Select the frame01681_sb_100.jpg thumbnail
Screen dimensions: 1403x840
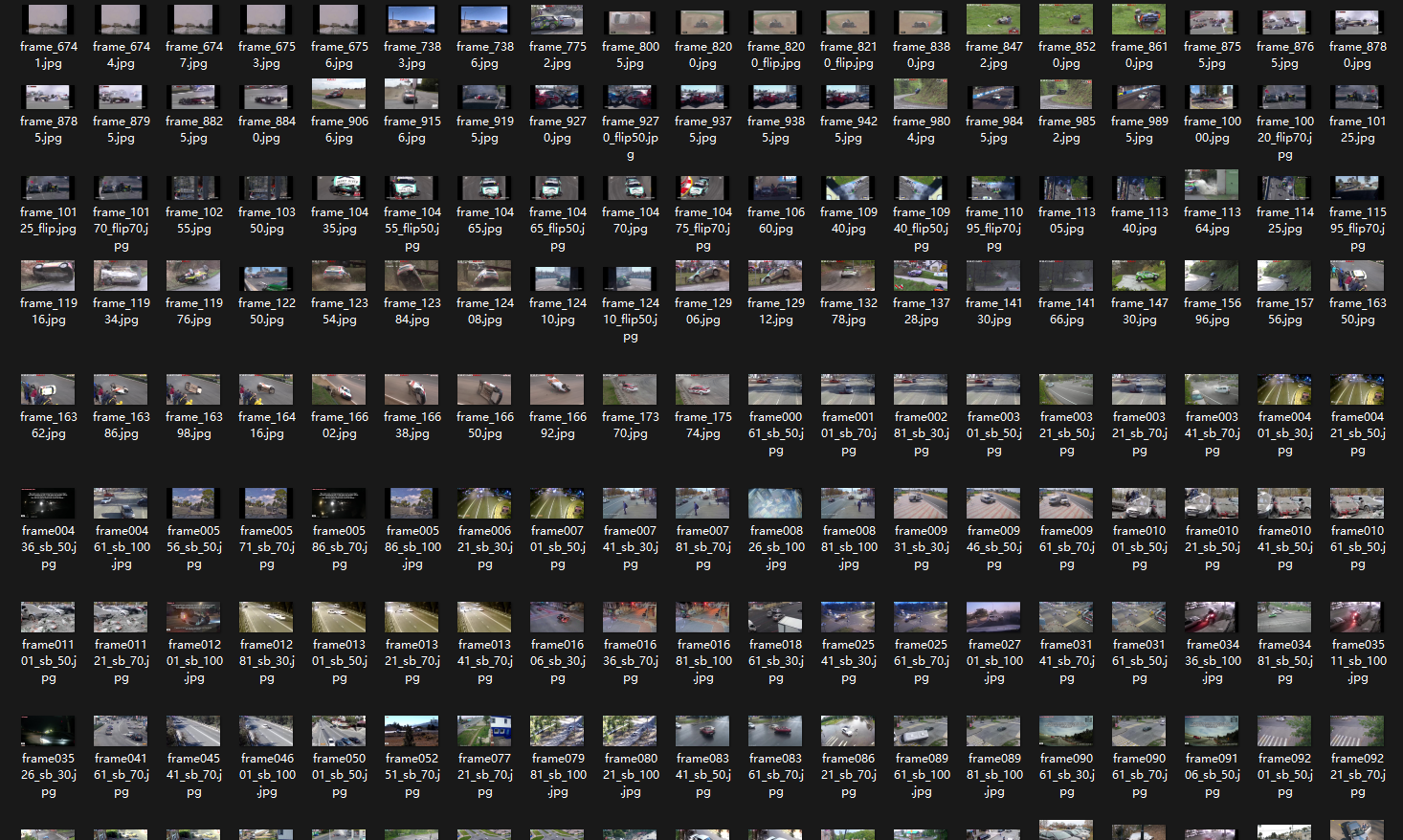(702, 618)
